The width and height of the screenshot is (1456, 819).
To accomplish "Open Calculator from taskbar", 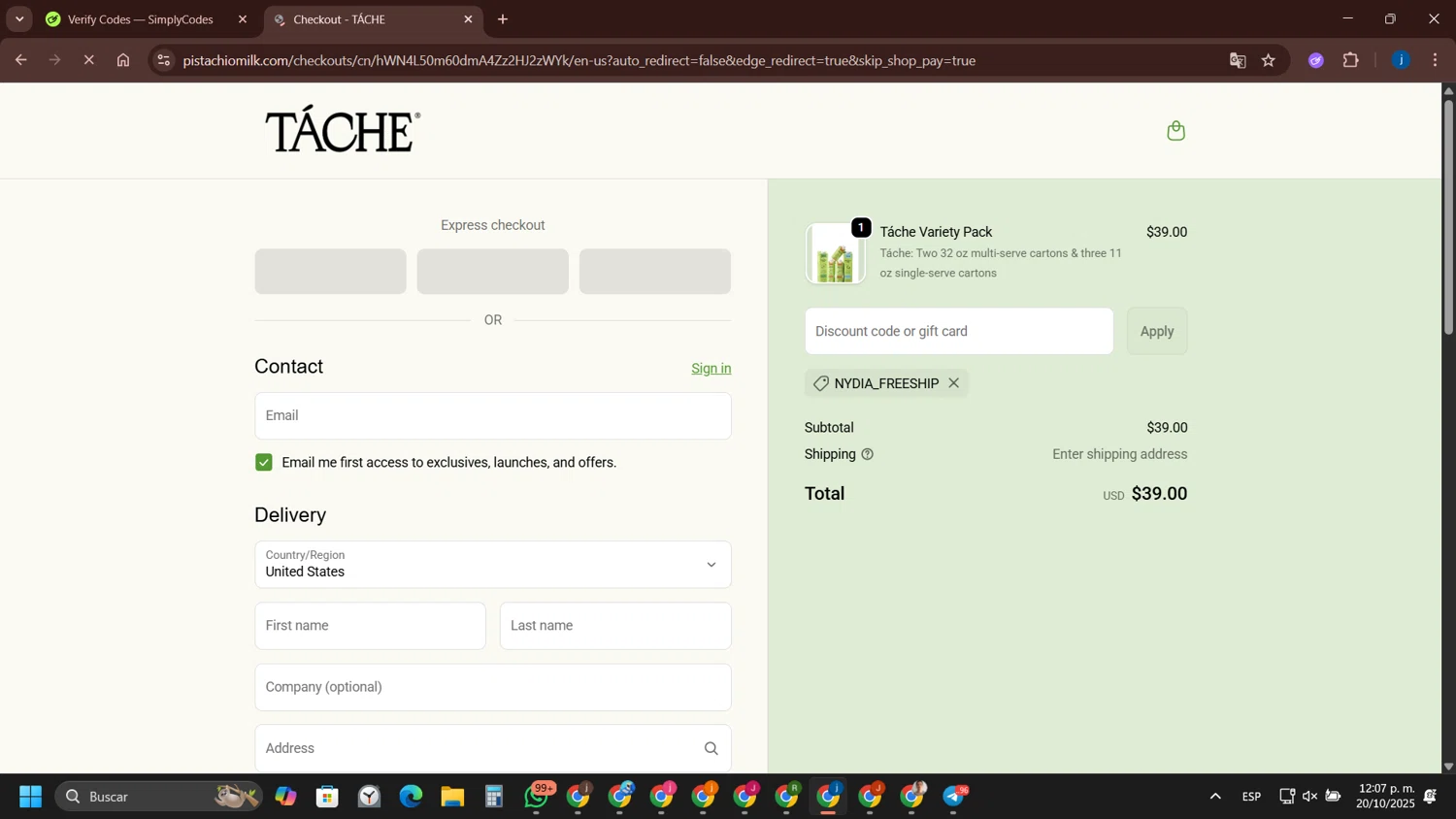I will point(494,797).
